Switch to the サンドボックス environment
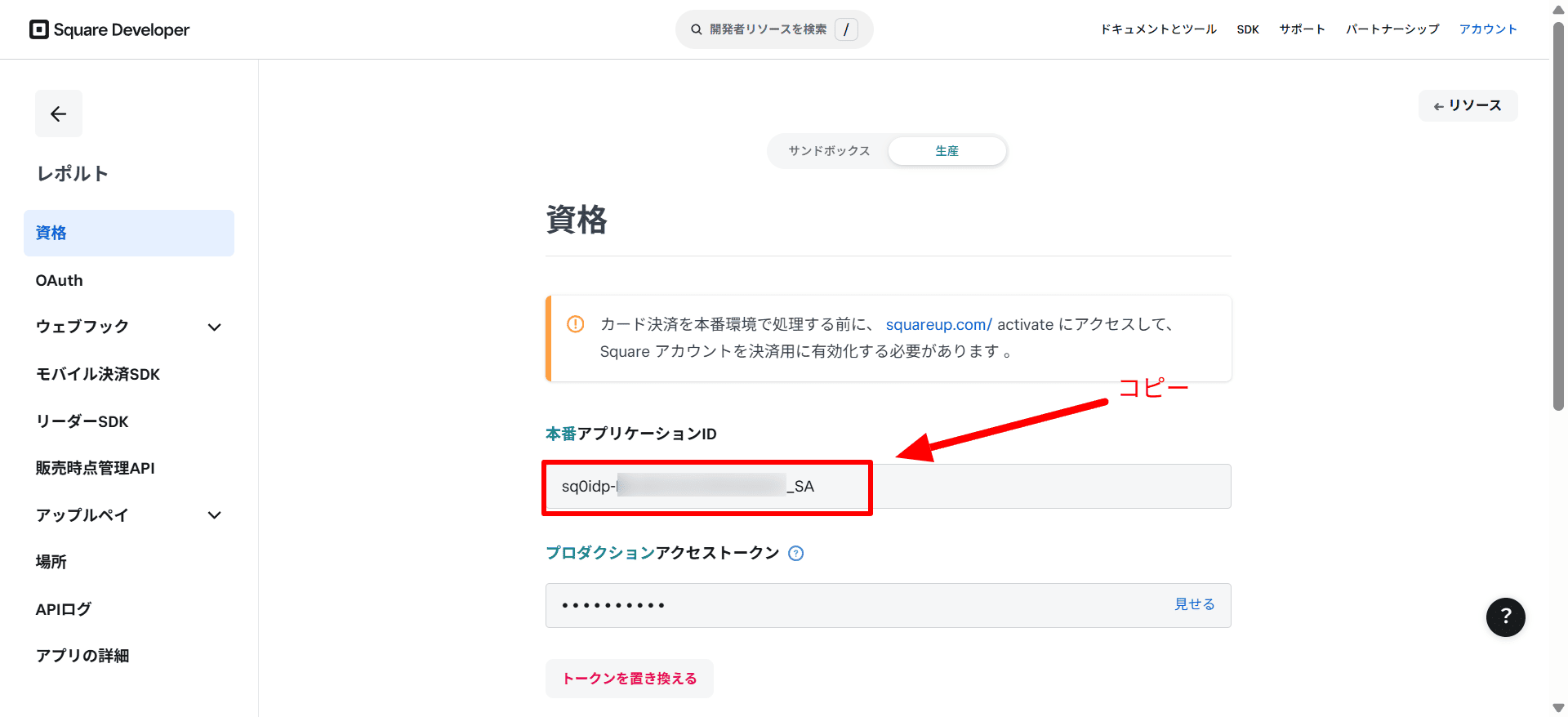 (829, 151)
